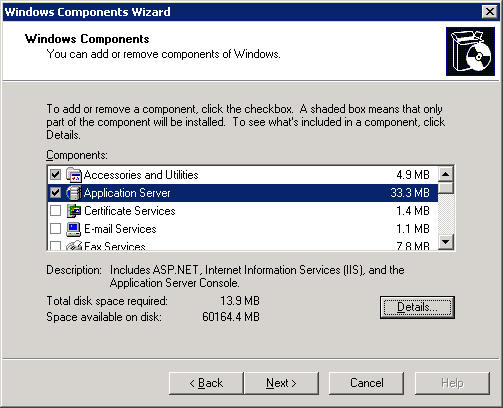Click the setup box and CD icon
The image size is (503, 408).
point(470,51)
